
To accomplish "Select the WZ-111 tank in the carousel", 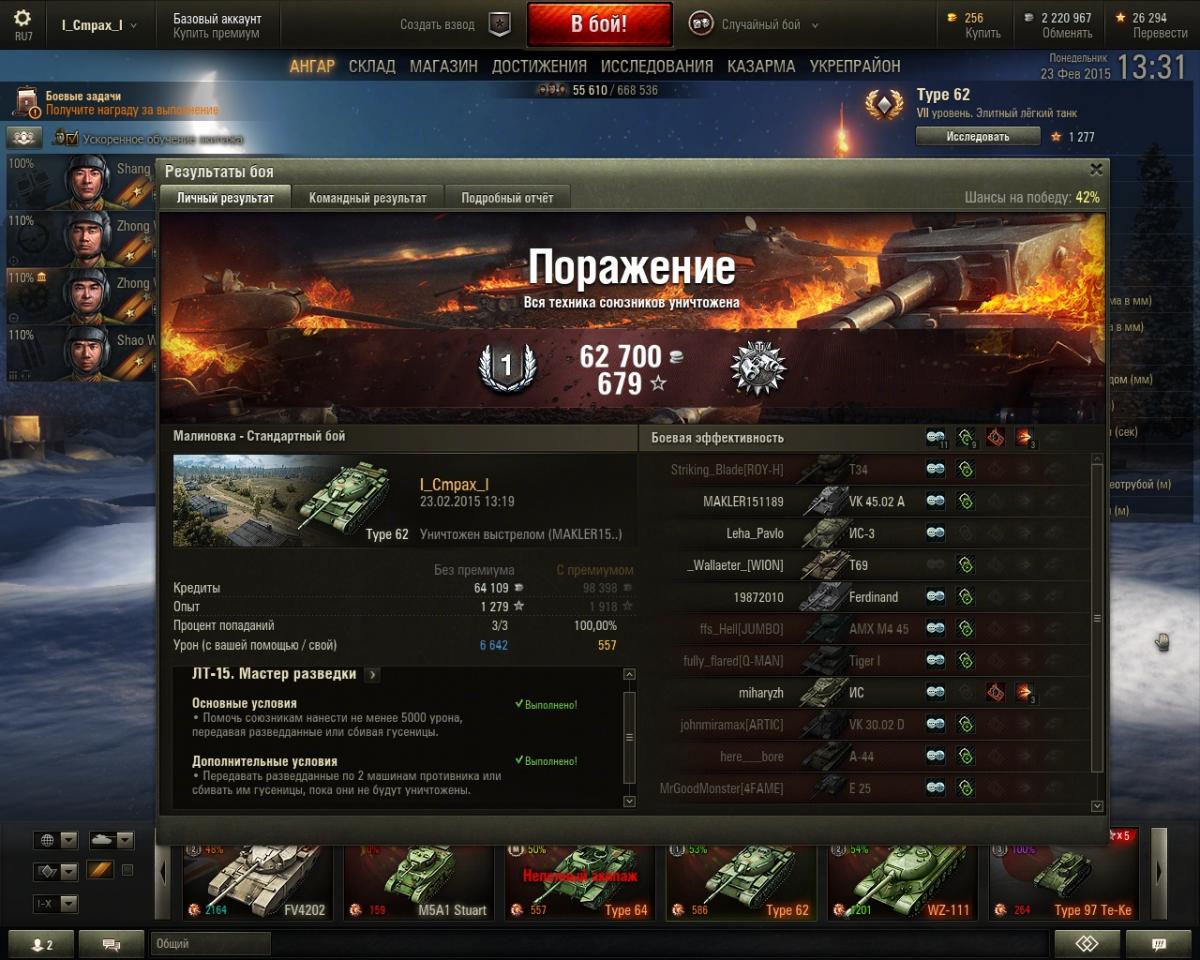I will pos(903,881).
